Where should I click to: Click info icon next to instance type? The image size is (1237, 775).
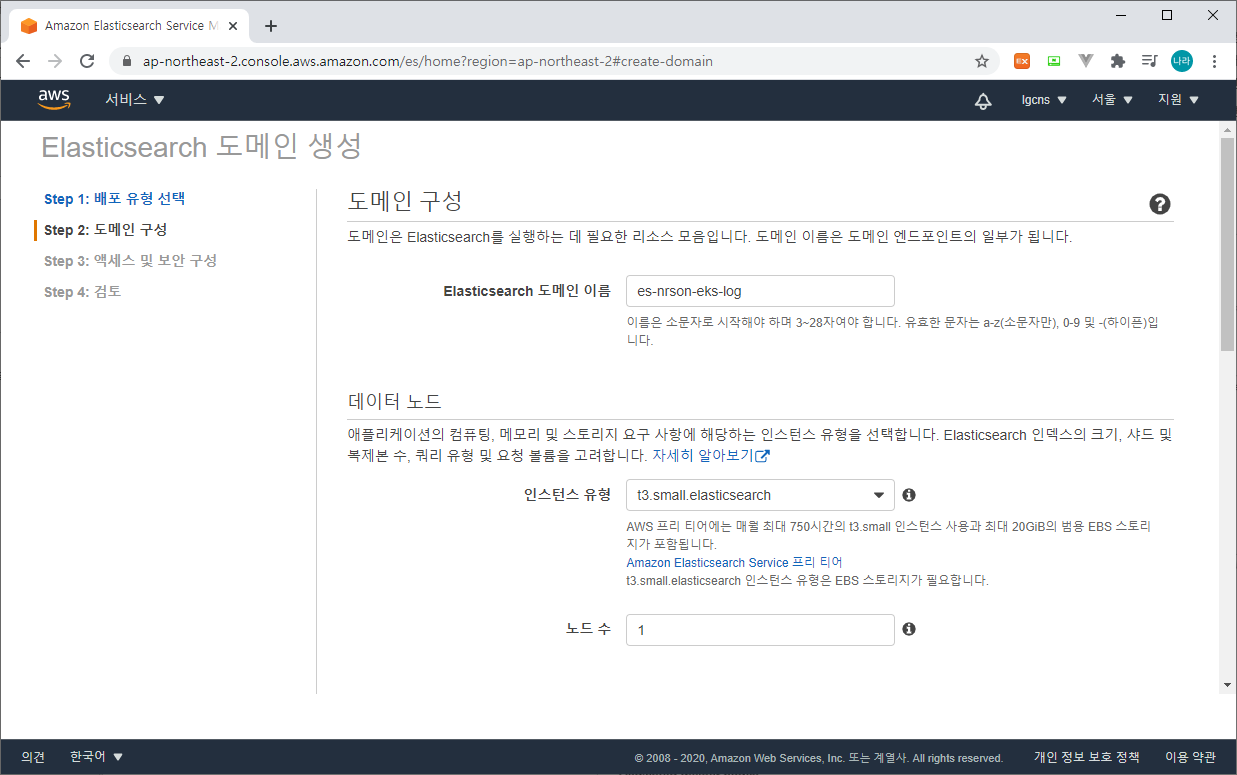pos(909,495)
